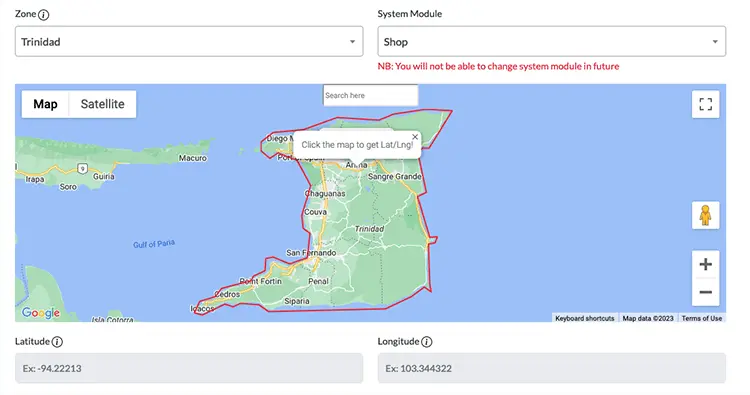Click the Latitude info icon
Viewport: 750px width, 395px height.
pyautogui.click(x=57, y=342)
